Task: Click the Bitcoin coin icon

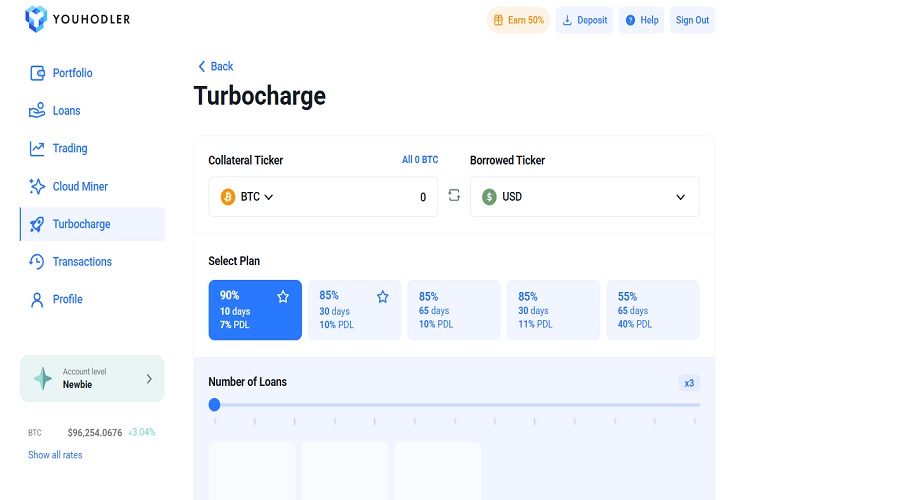Action: (228, 197)
